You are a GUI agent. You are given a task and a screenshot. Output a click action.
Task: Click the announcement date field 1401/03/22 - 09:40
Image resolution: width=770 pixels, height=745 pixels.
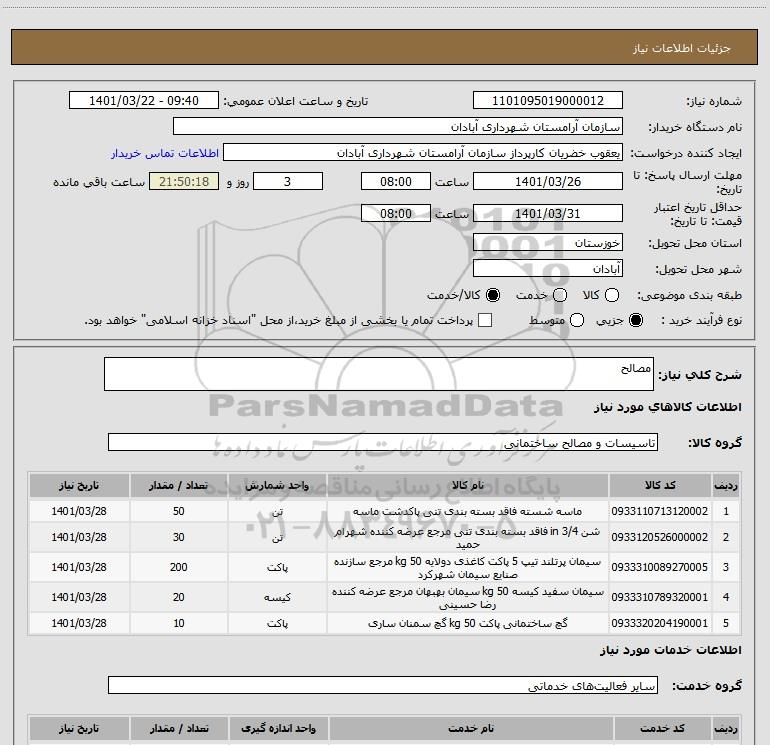tap(144, 101)
